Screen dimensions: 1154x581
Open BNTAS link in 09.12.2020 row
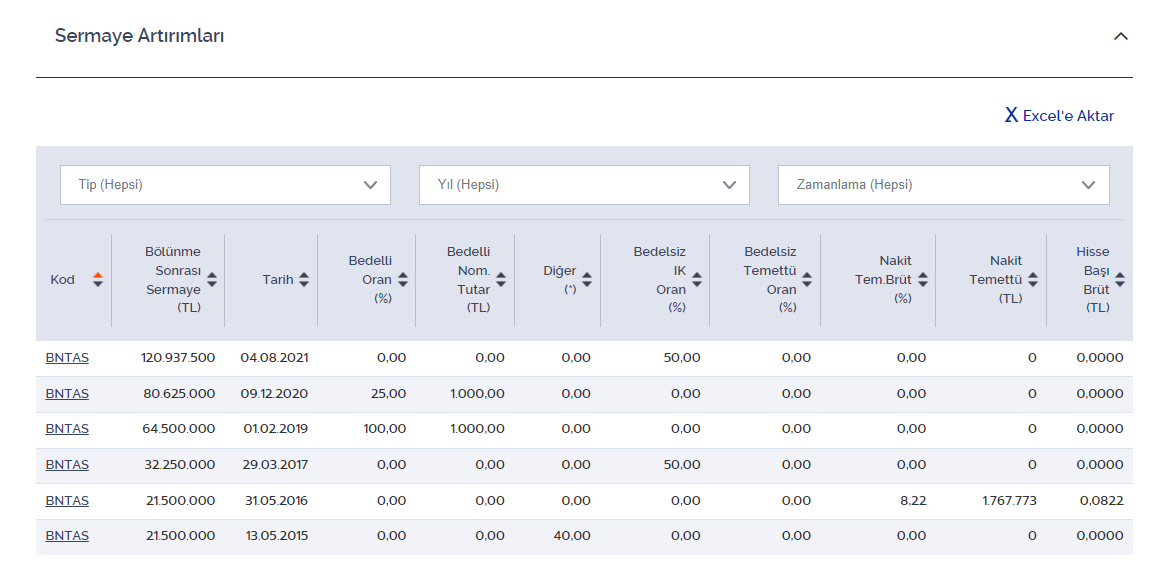67,394
